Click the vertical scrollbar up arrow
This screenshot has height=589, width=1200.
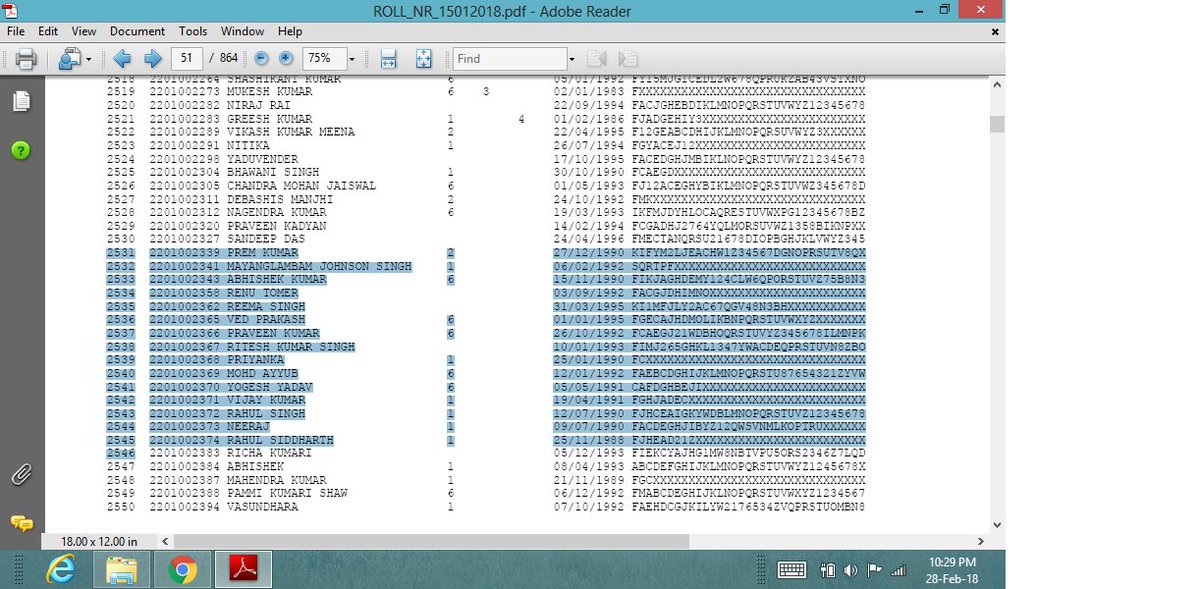point(996,86)
